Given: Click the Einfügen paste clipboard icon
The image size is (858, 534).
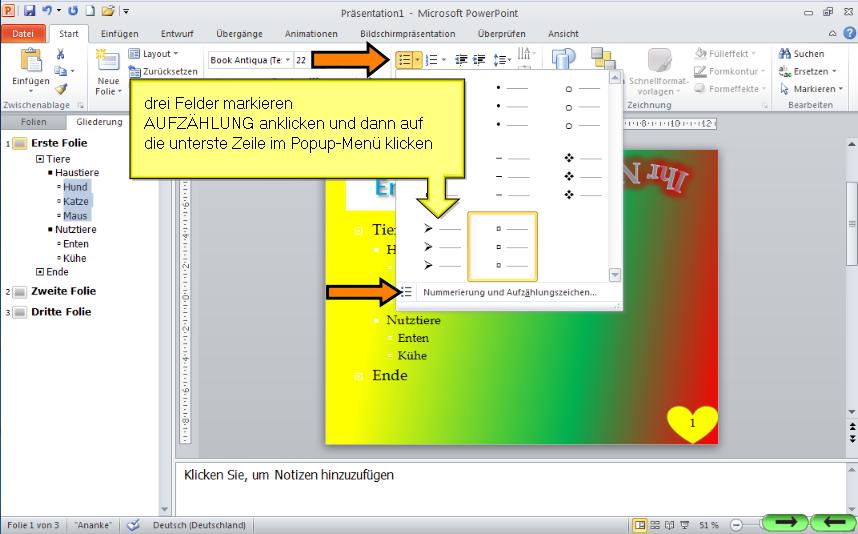Looking at the screenshot, I should tap(29, 63).
